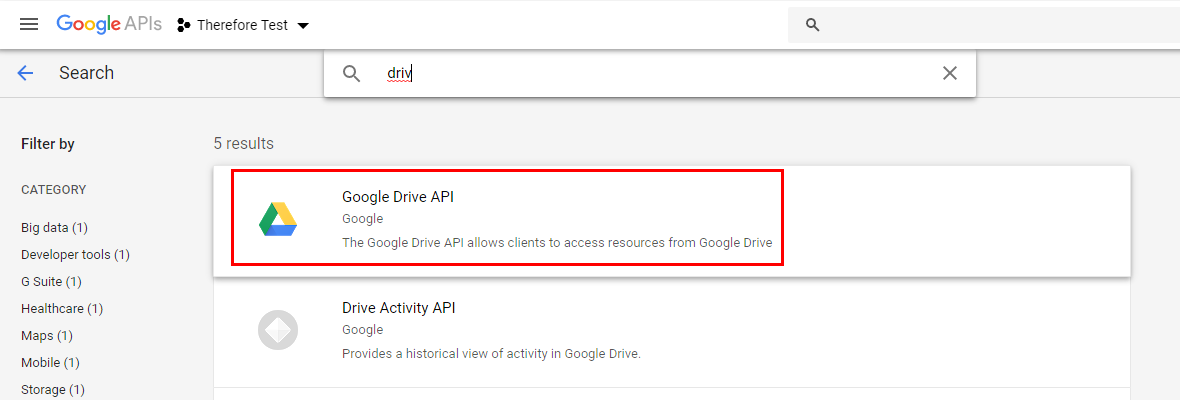
Task: Filter by Big data (1) category
Action: pyautogui.click(x=54, y=228)
